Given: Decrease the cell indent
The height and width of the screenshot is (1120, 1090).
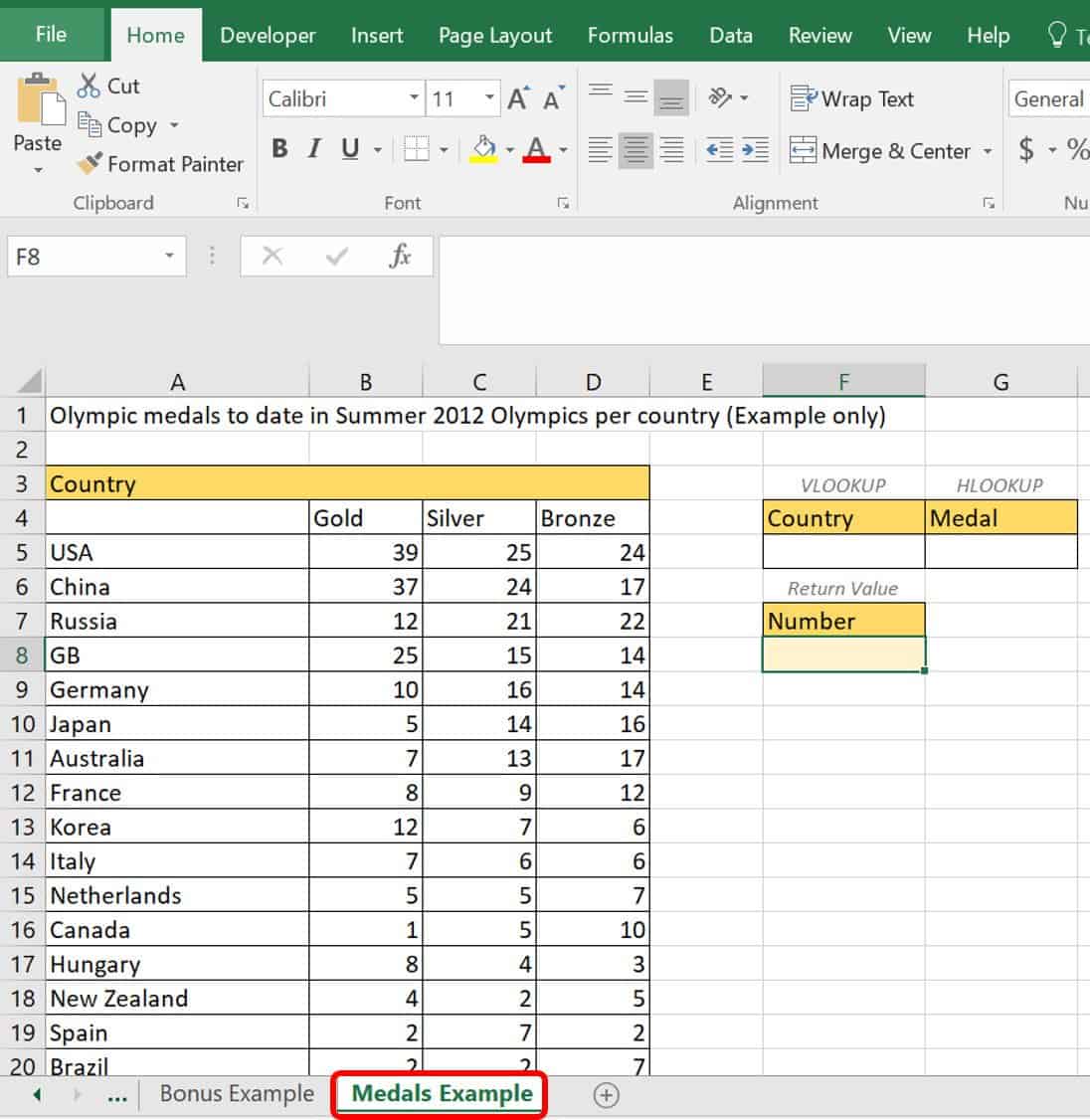Looking at the screenshot, I should (719, 150).
